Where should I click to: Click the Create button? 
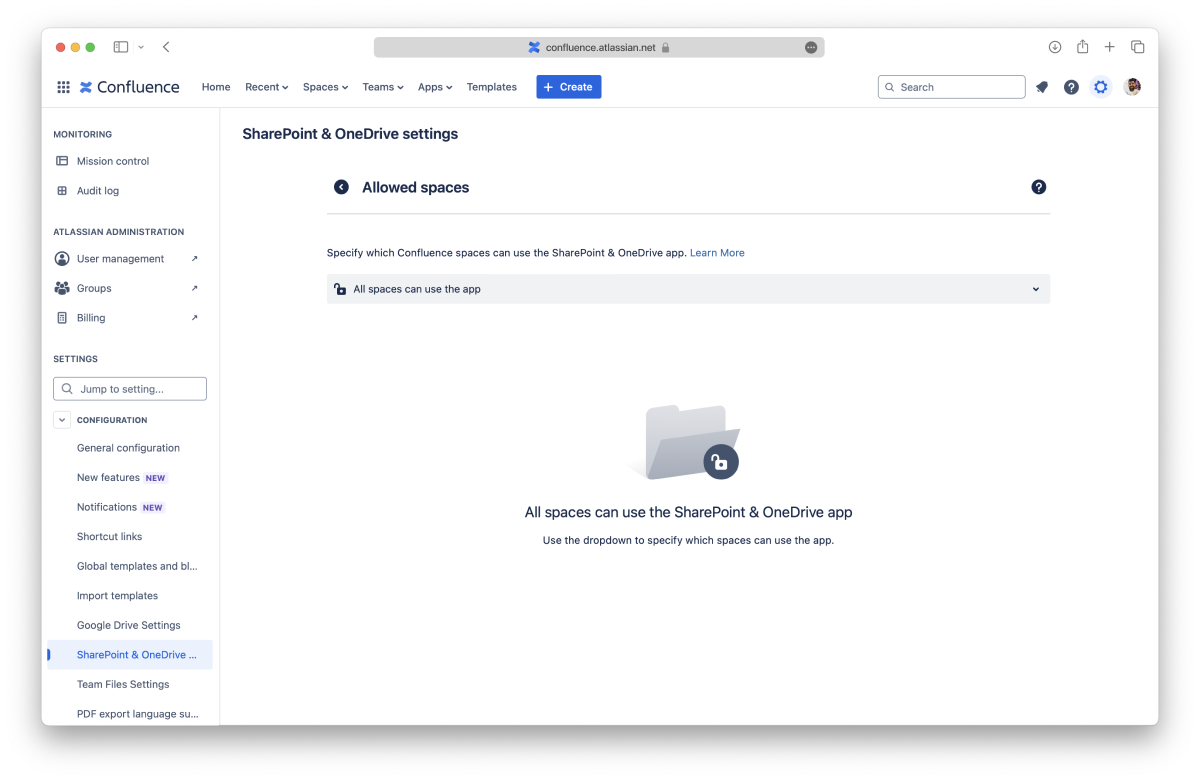(568, 87)
